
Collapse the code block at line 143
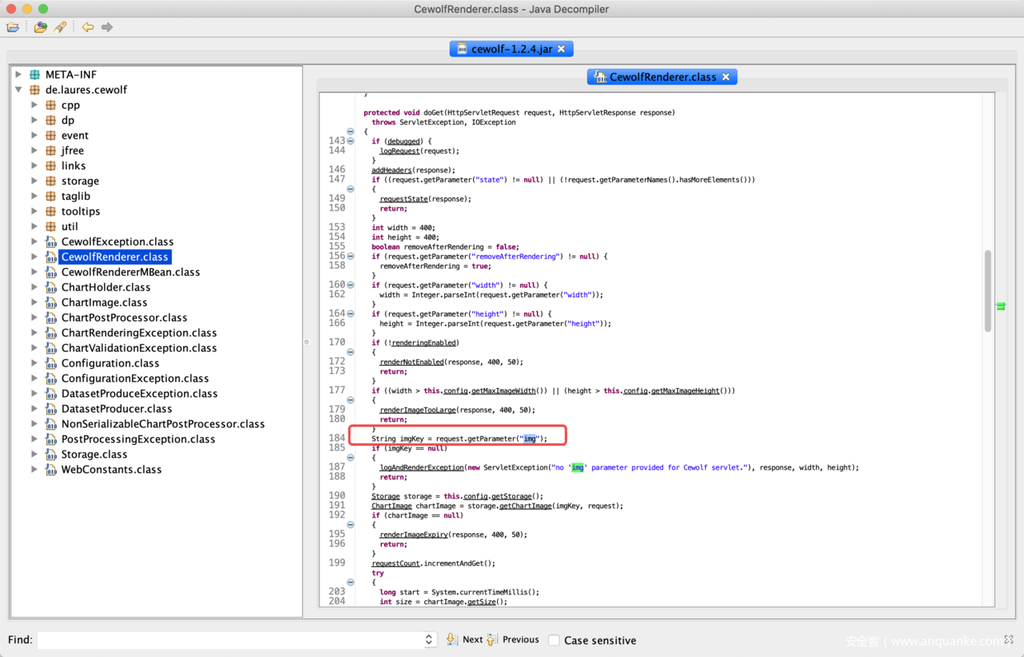click(350, 141)
